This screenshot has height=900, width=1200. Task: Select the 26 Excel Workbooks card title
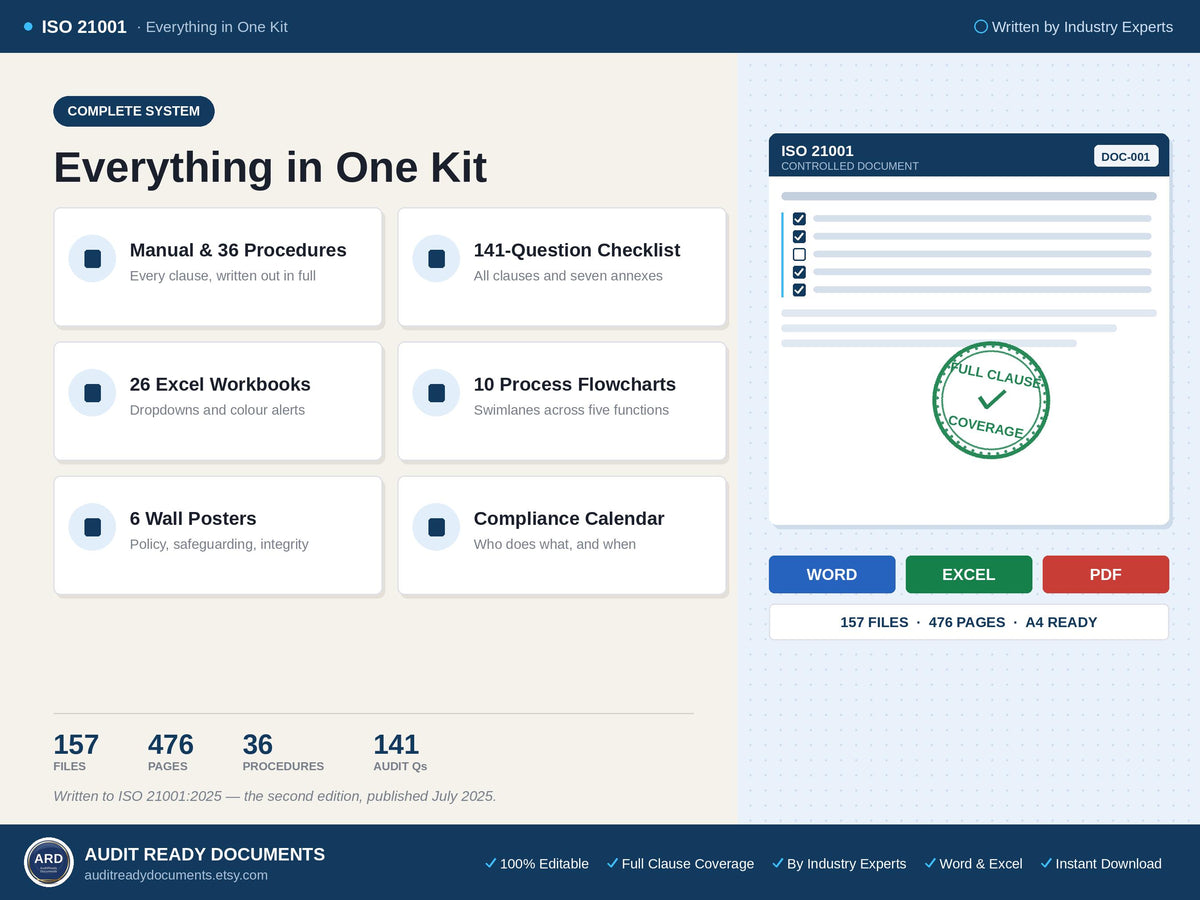pos(220,384)
